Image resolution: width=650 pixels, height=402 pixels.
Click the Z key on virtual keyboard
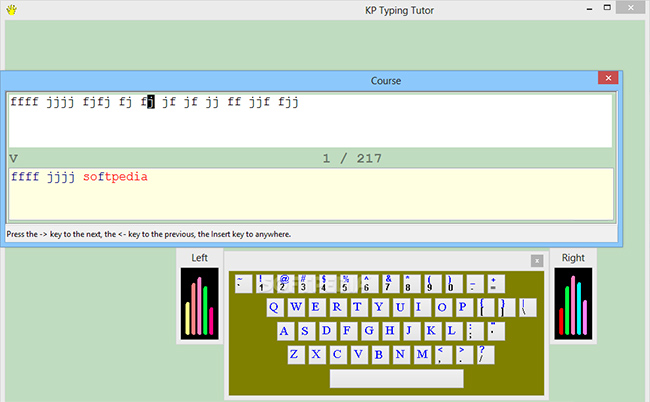point(296,355)
